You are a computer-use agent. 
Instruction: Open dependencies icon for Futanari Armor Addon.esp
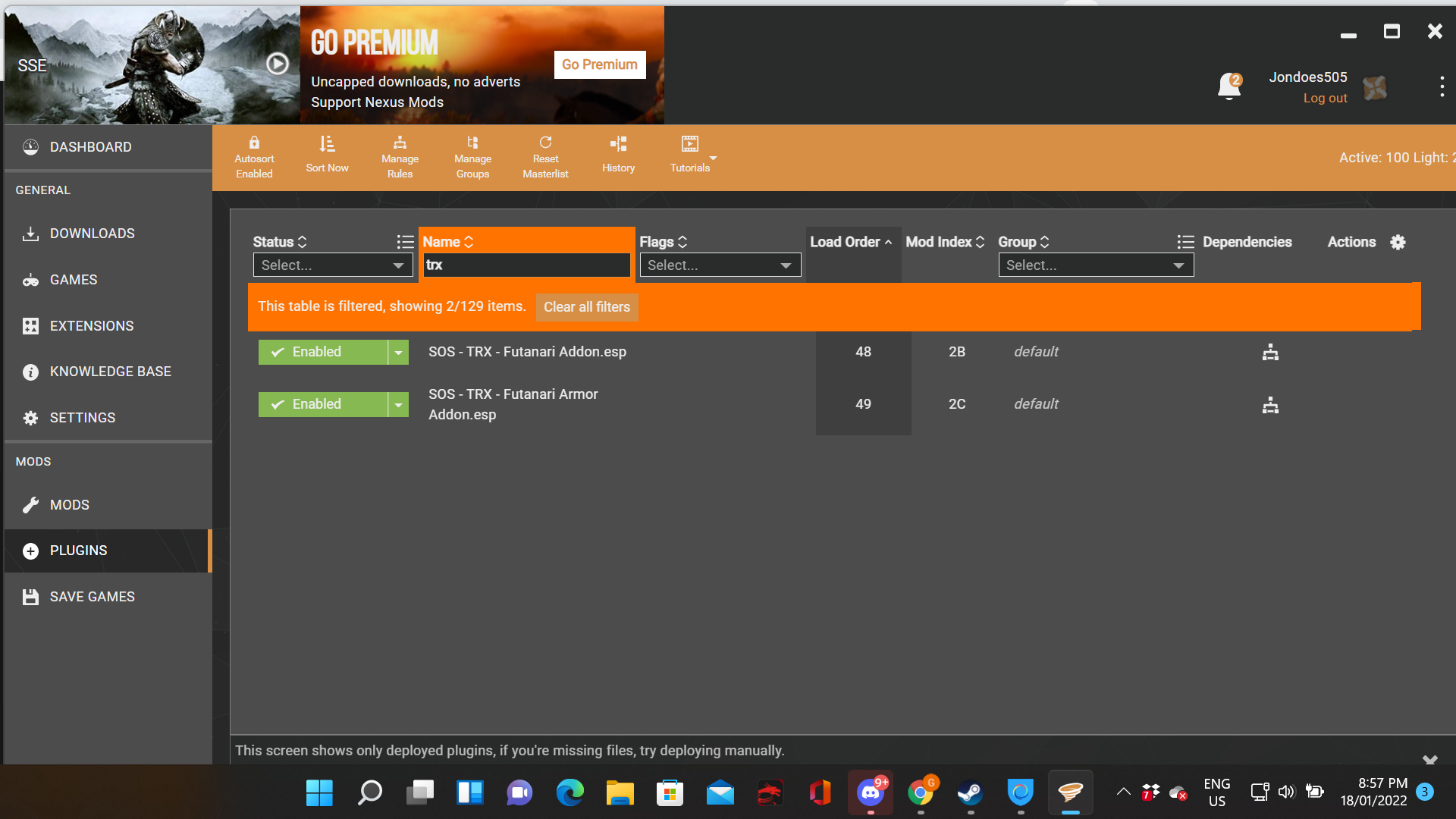[x=1270, y=406]
